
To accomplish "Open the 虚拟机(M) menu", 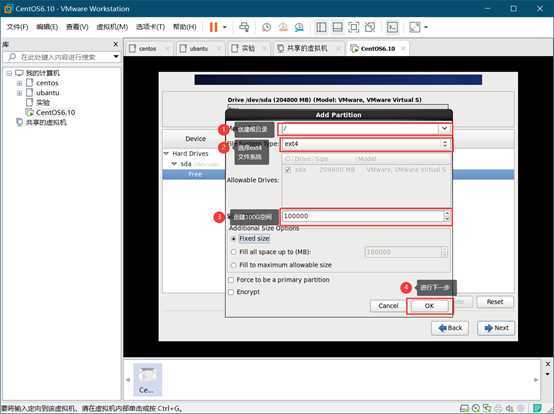I will 112,27.
